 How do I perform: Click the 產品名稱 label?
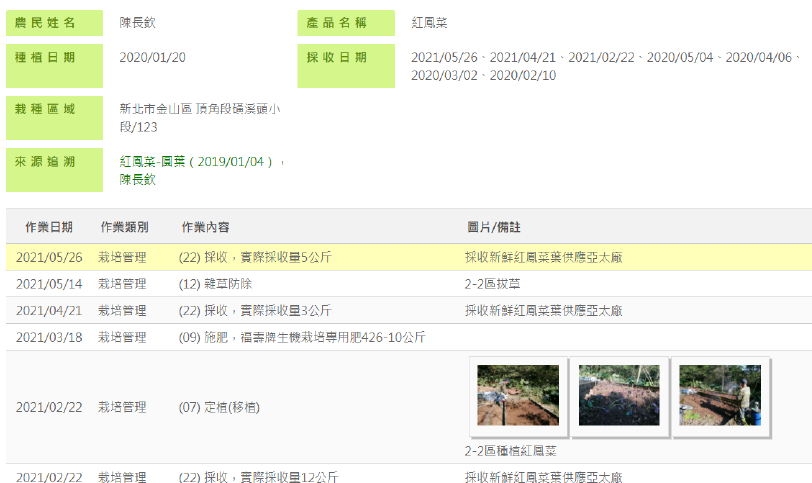tap(346, 23)
